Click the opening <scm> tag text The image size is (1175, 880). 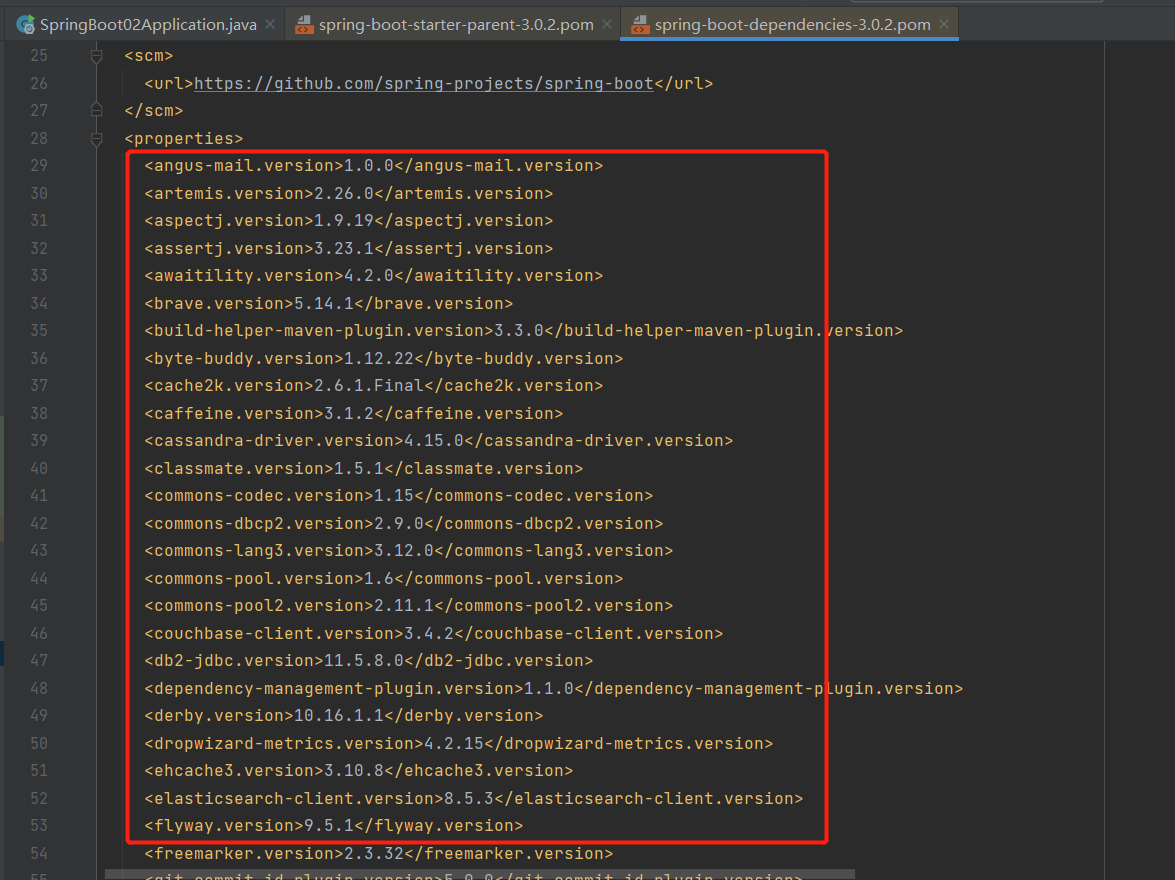(x=148, y=55)
